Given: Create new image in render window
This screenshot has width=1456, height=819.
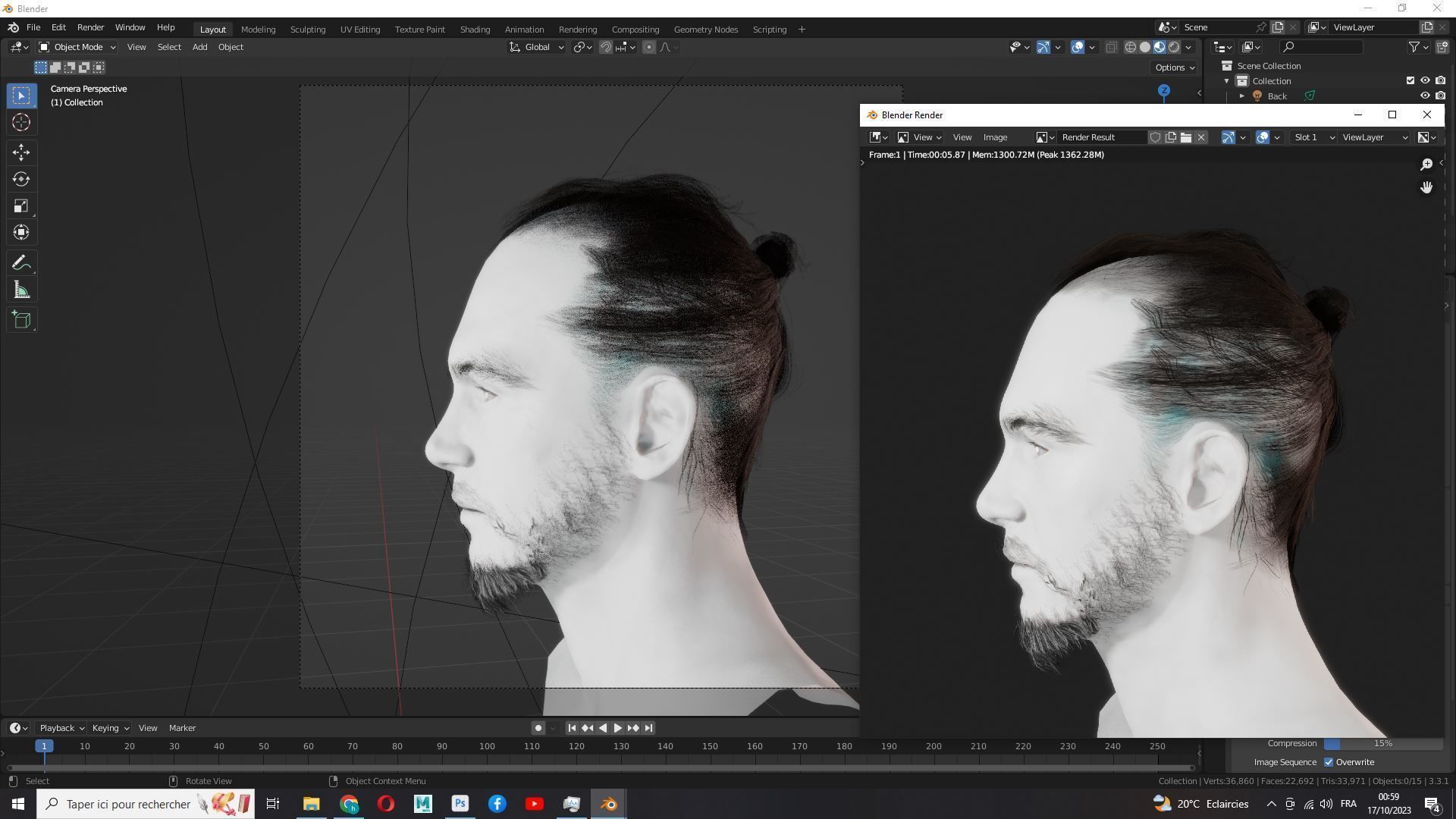Looking at the screenshot, I should (x=1171, y=137).
